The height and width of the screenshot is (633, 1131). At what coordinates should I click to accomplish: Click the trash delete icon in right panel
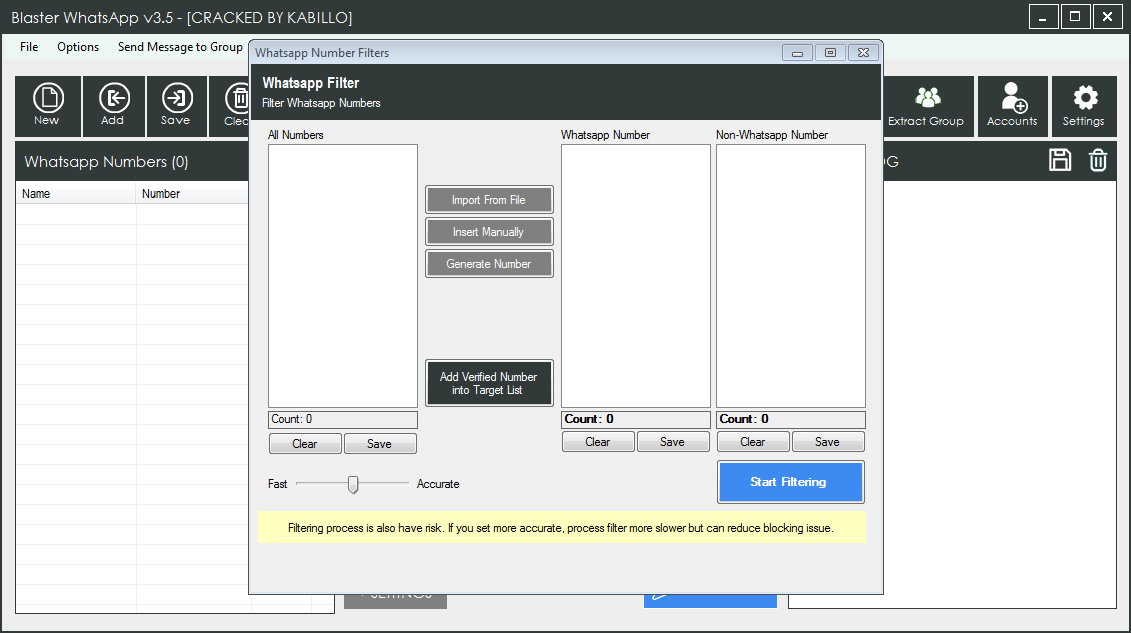click(x=1098, y=160)
